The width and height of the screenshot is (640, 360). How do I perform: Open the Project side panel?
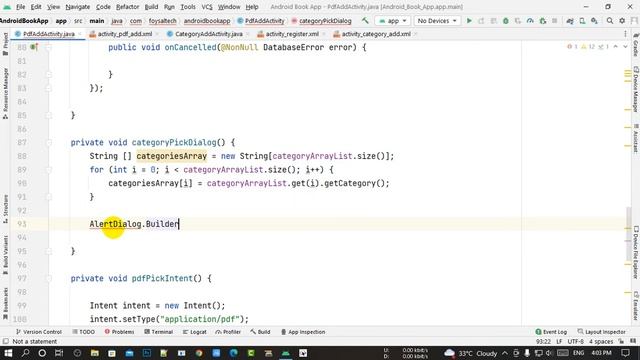5,45
